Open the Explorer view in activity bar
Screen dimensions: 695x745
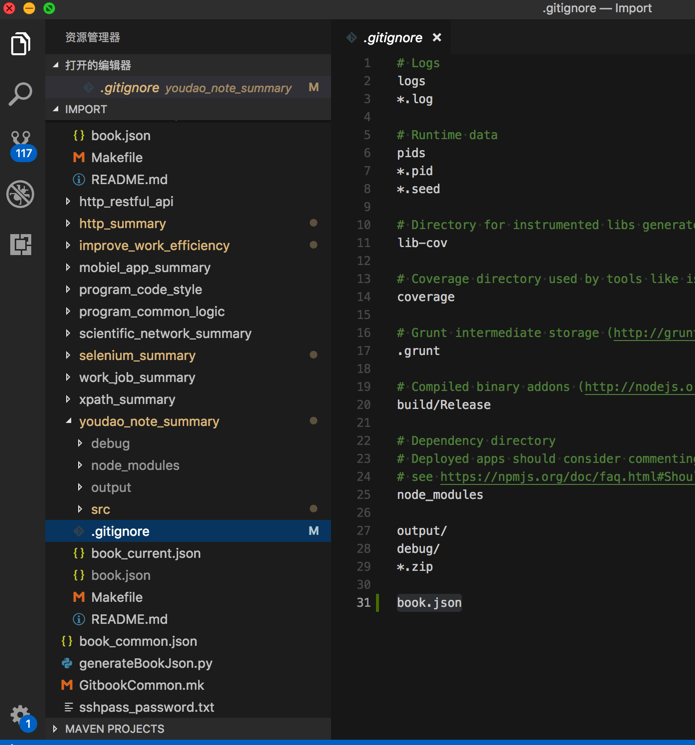(x=21, y=44)
